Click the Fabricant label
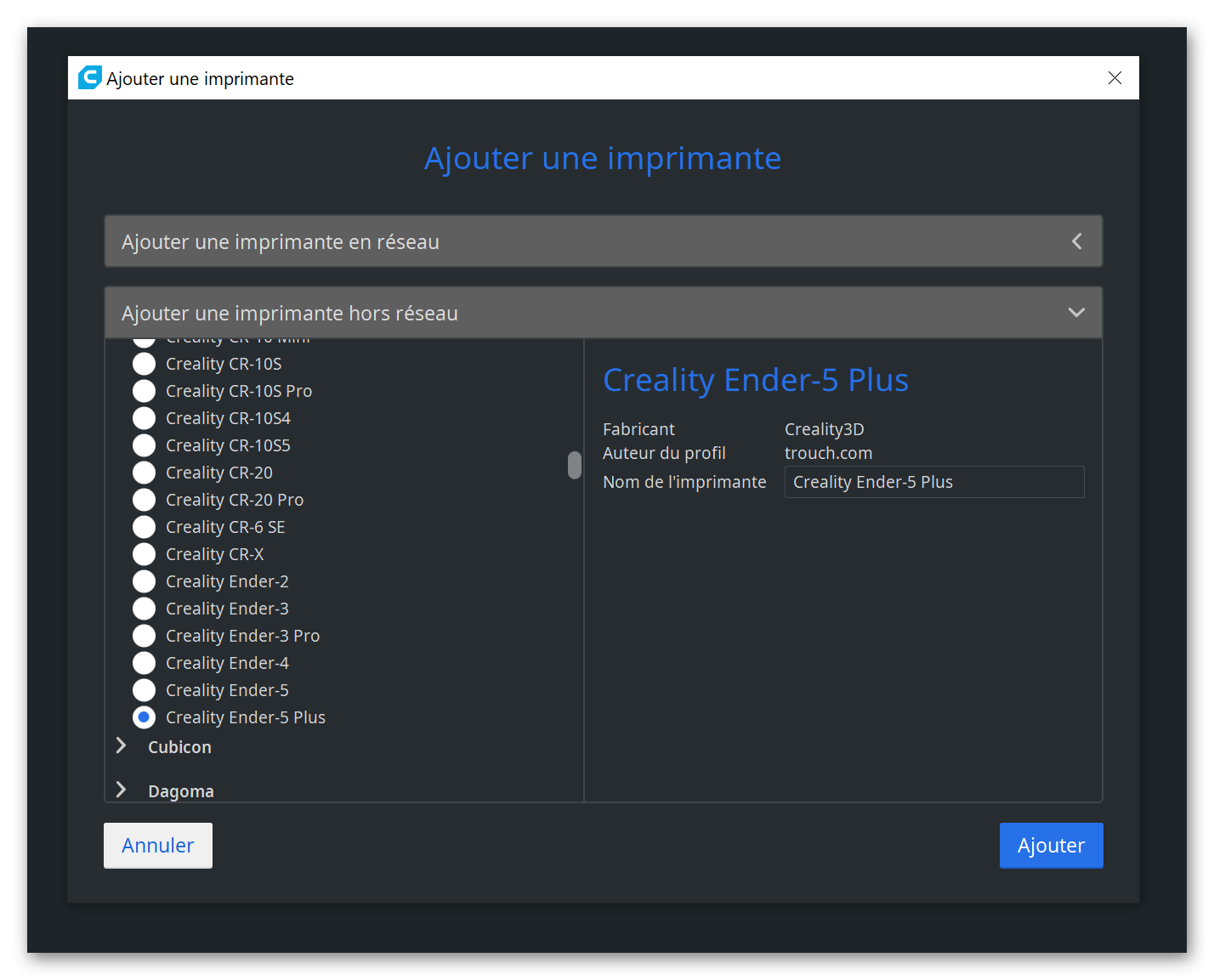This screenshot has width=1214, height=980. click(x=638, y=429)
